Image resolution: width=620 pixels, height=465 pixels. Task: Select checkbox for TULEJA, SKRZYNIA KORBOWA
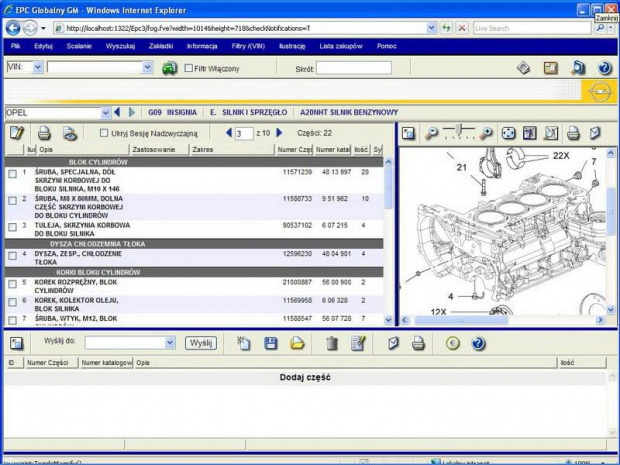pos(13,227)
